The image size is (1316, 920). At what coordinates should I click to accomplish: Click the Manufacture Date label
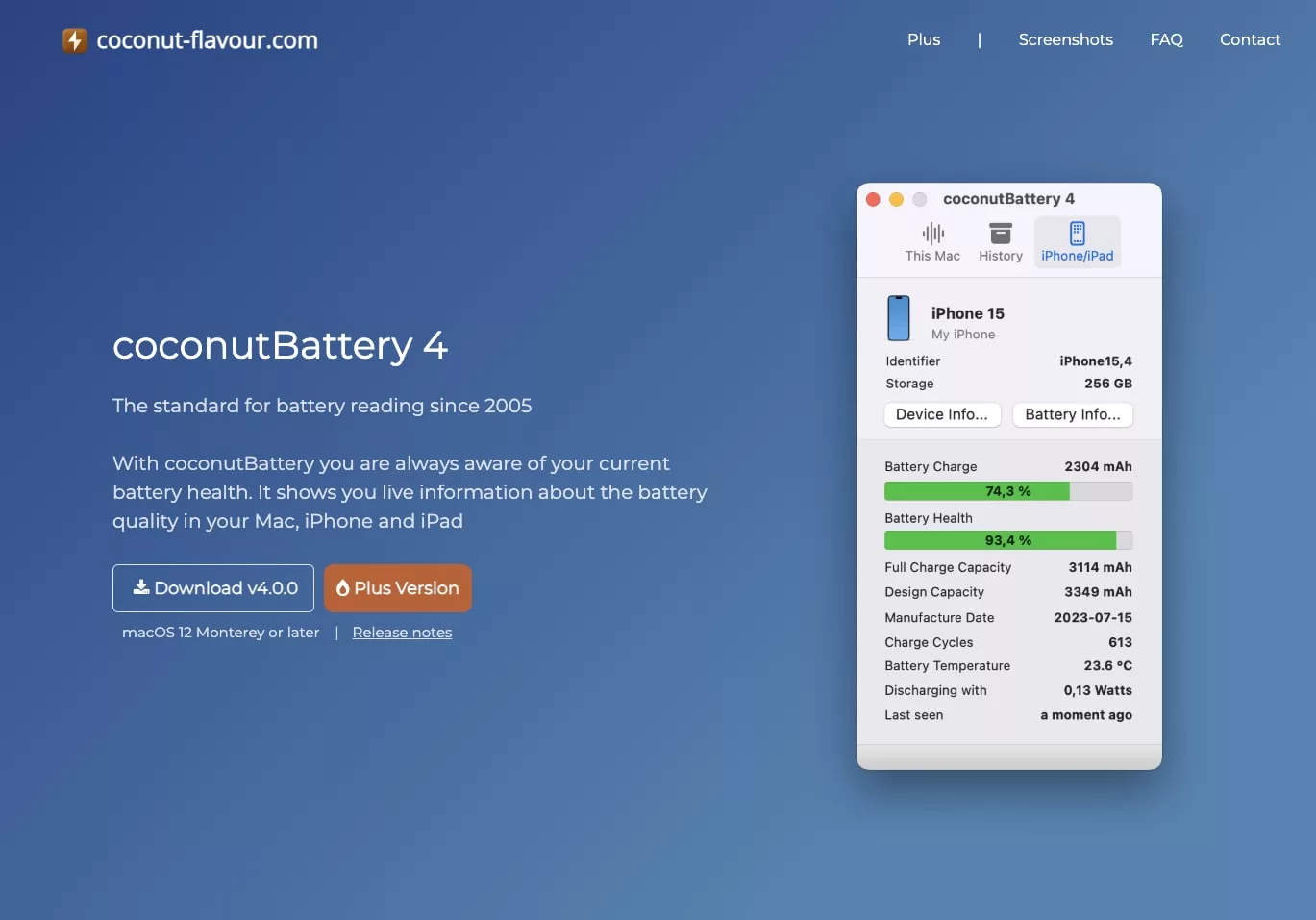coord(939,617)
